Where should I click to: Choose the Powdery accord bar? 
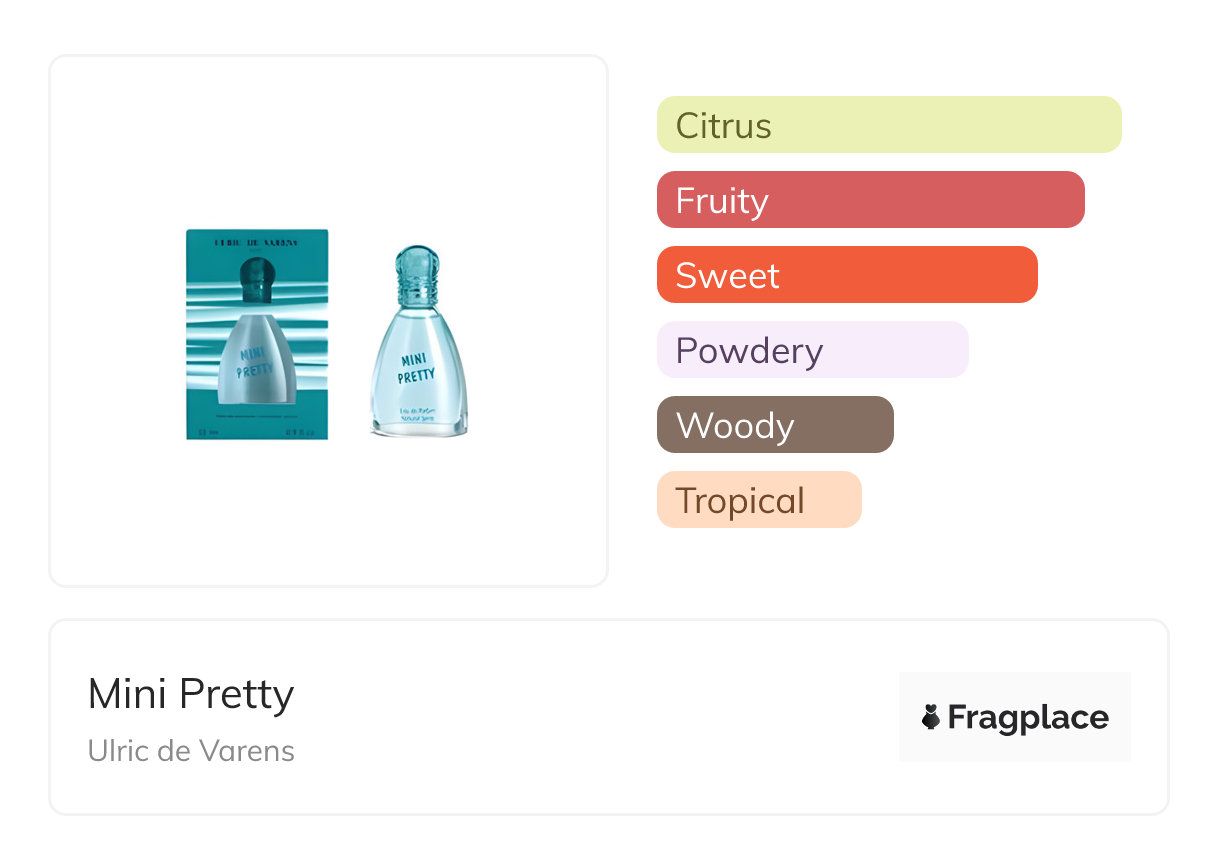point(812,350)
